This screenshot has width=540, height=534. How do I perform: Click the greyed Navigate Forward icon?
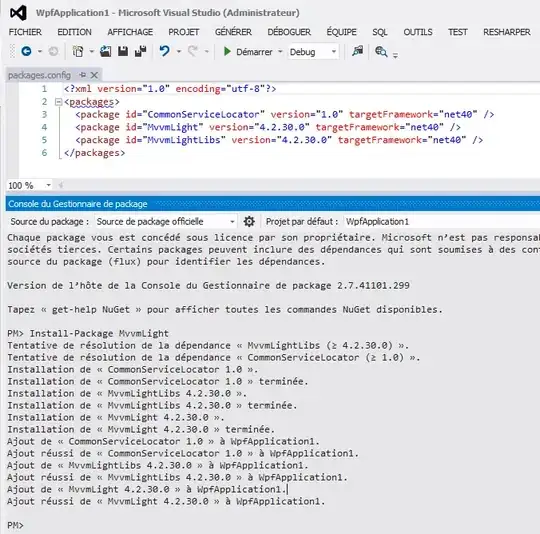[53, 52]
